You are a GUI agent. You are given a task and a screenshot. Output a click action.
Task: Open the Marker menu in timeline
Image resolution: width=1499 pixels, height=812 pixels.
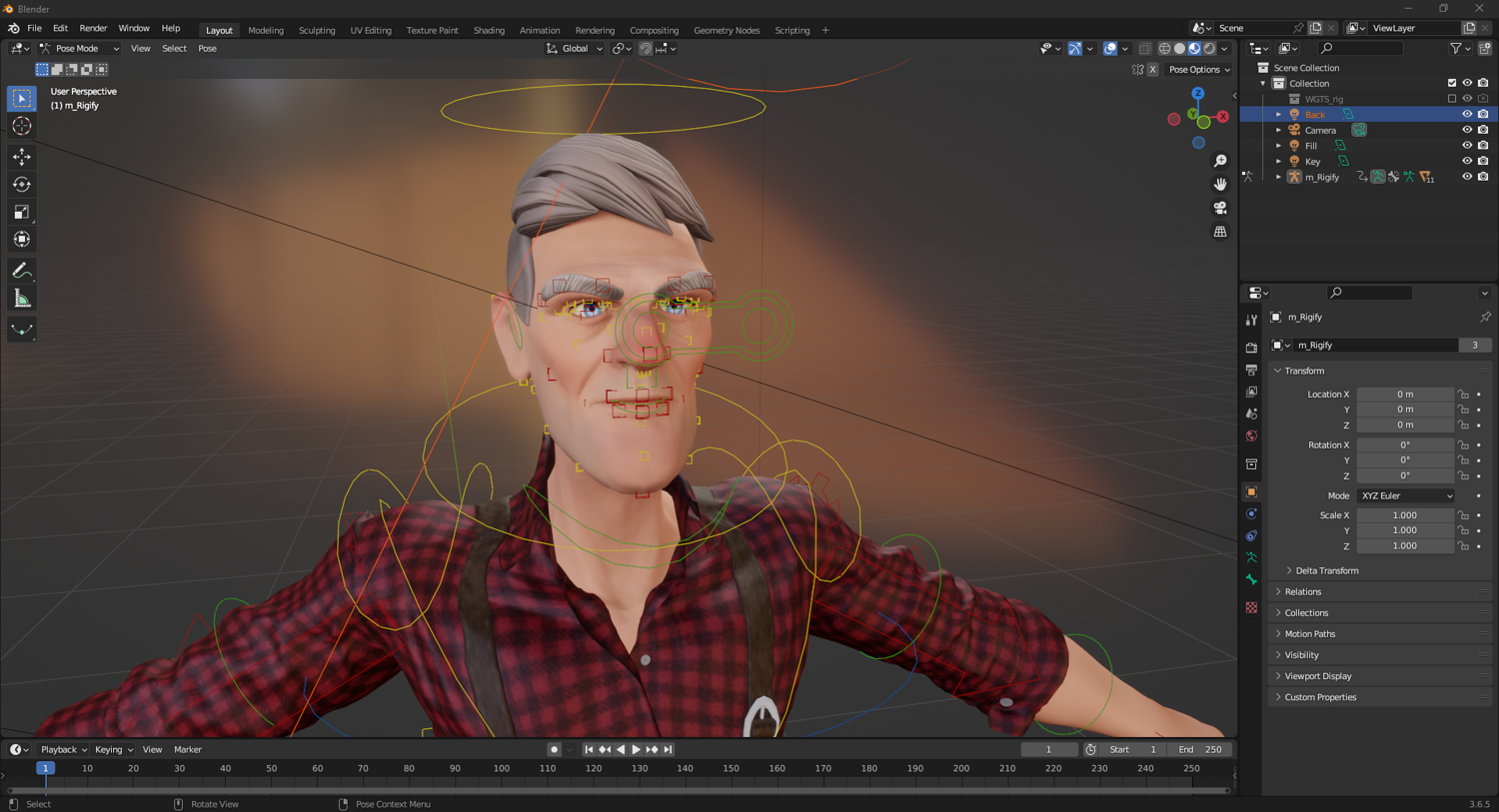[188, 749]
